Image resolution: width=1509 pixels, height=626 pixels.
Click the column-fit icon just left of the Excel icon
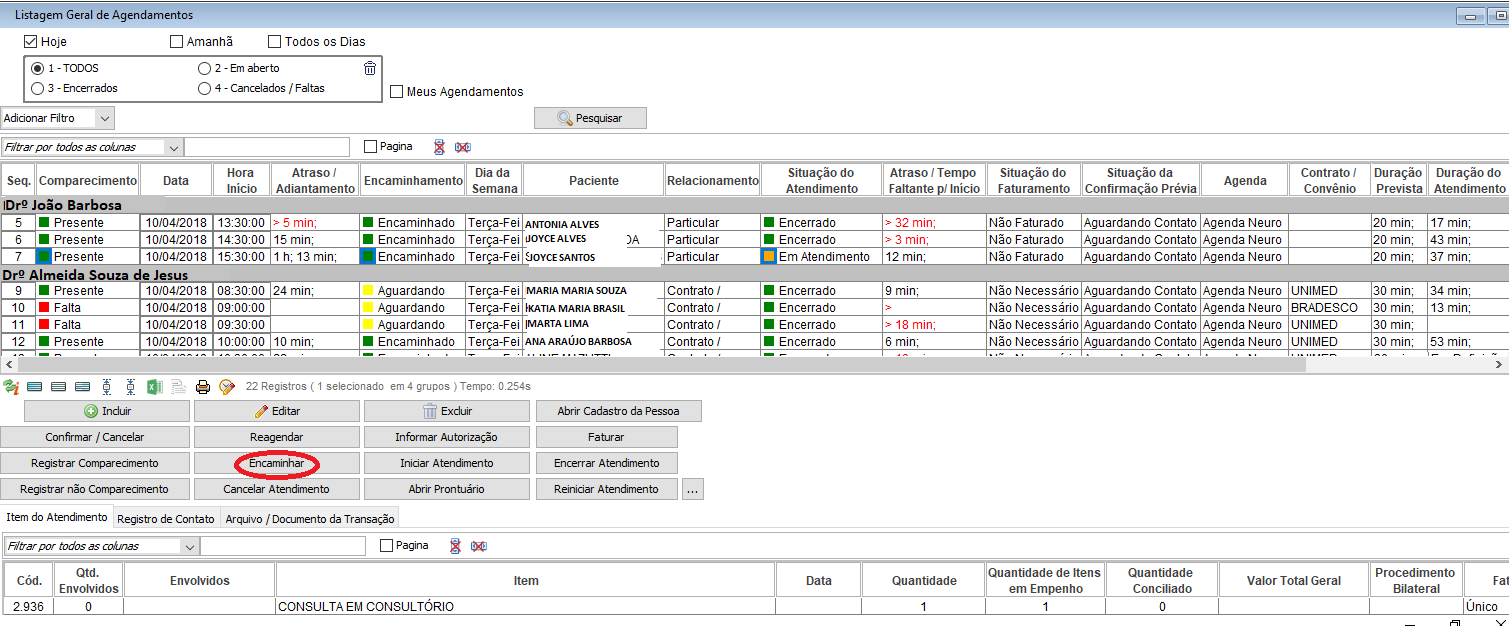click(131, 387)
